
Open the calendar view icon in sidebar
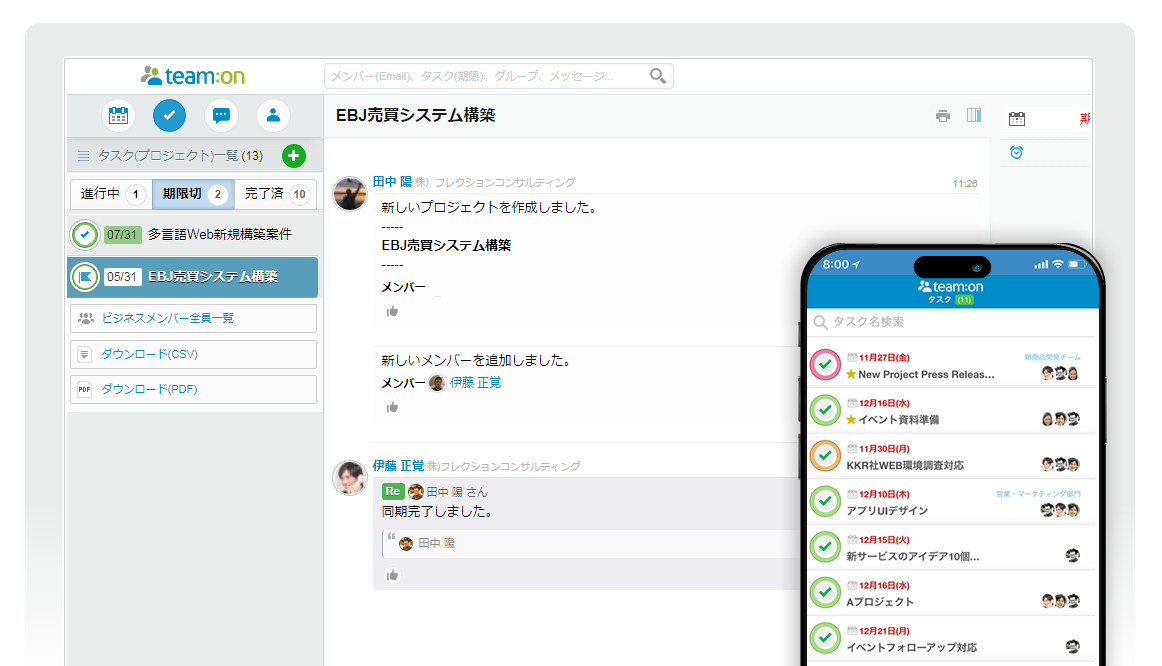coord(119,116)
